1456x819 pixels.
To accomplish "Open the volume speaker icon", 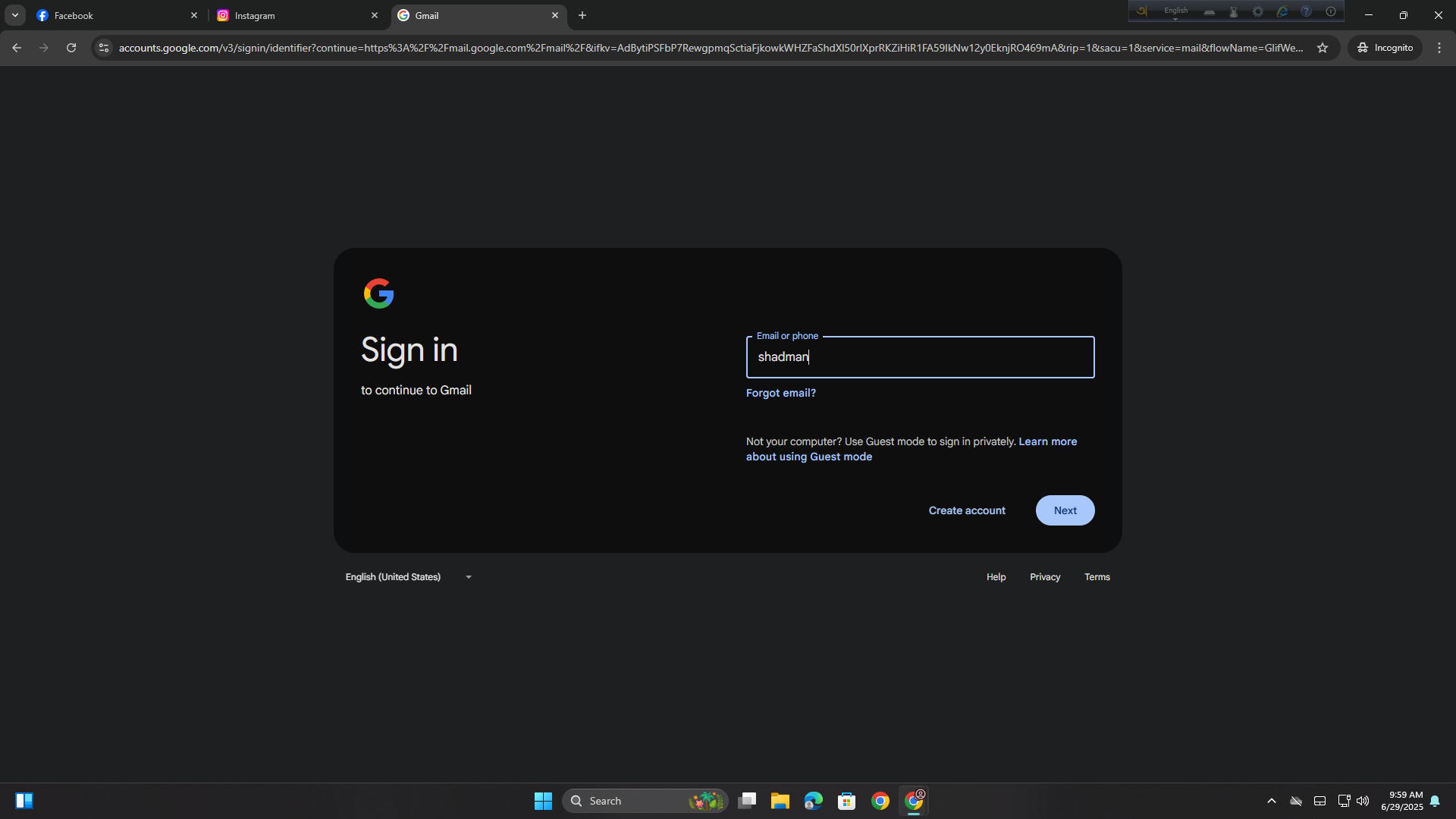I will (1363, 801).
